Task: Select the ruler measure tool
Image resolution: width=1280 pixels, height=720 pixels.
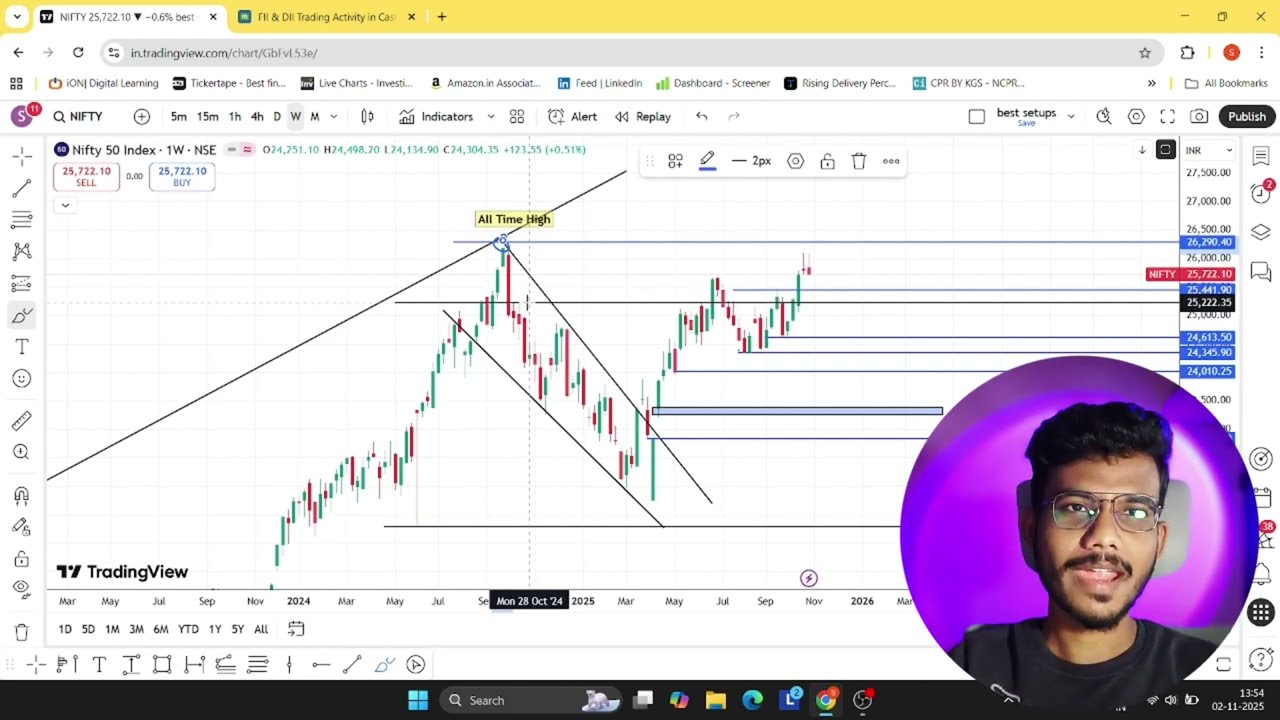Action: (x=21, y=421)
